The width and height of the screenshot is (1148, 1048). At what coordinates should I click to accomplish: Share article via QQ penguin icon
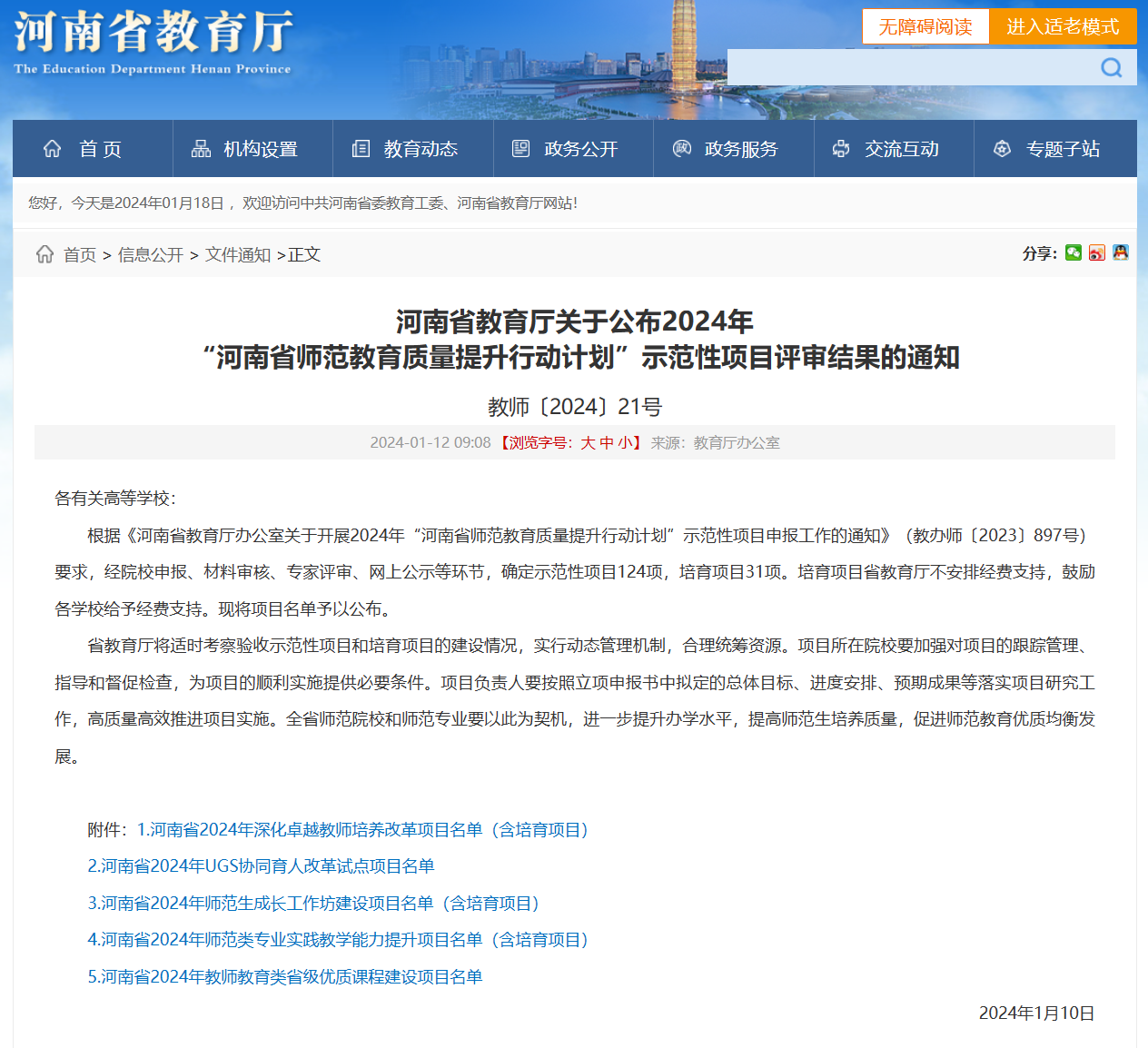(1121, 253)
